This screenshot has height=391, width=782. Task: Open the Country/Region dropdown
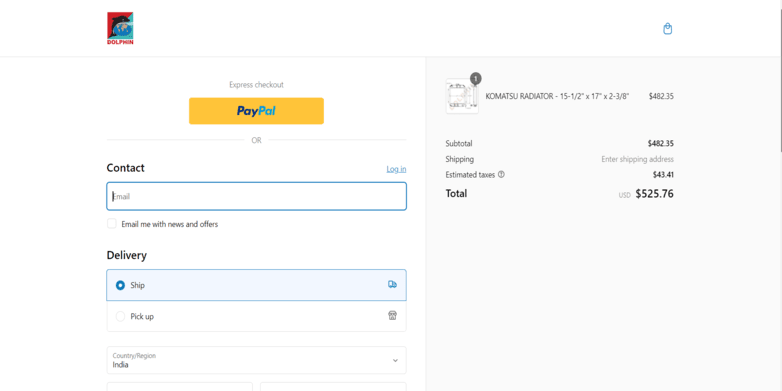pos(256,360)
